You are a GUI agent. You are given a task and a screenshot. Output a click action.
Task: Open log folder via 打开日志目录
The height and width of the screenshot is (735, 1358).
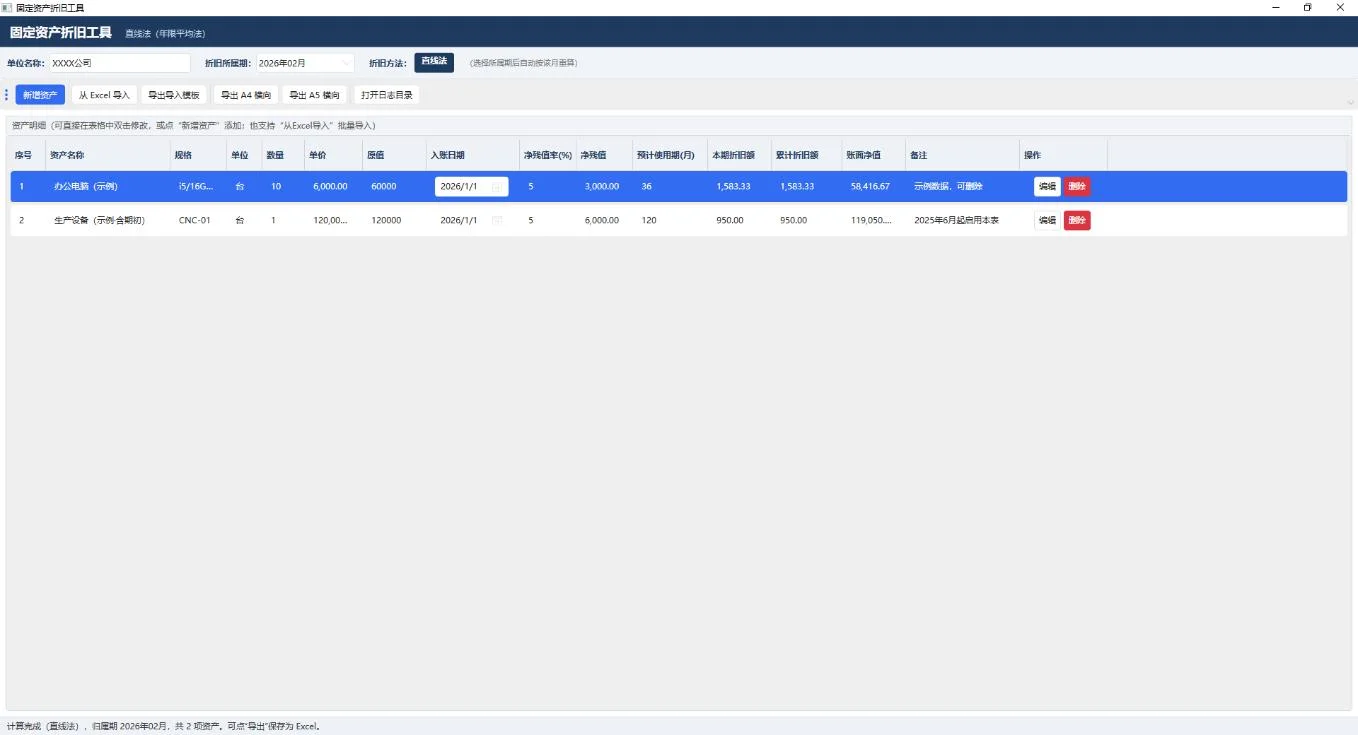(387, 95)
